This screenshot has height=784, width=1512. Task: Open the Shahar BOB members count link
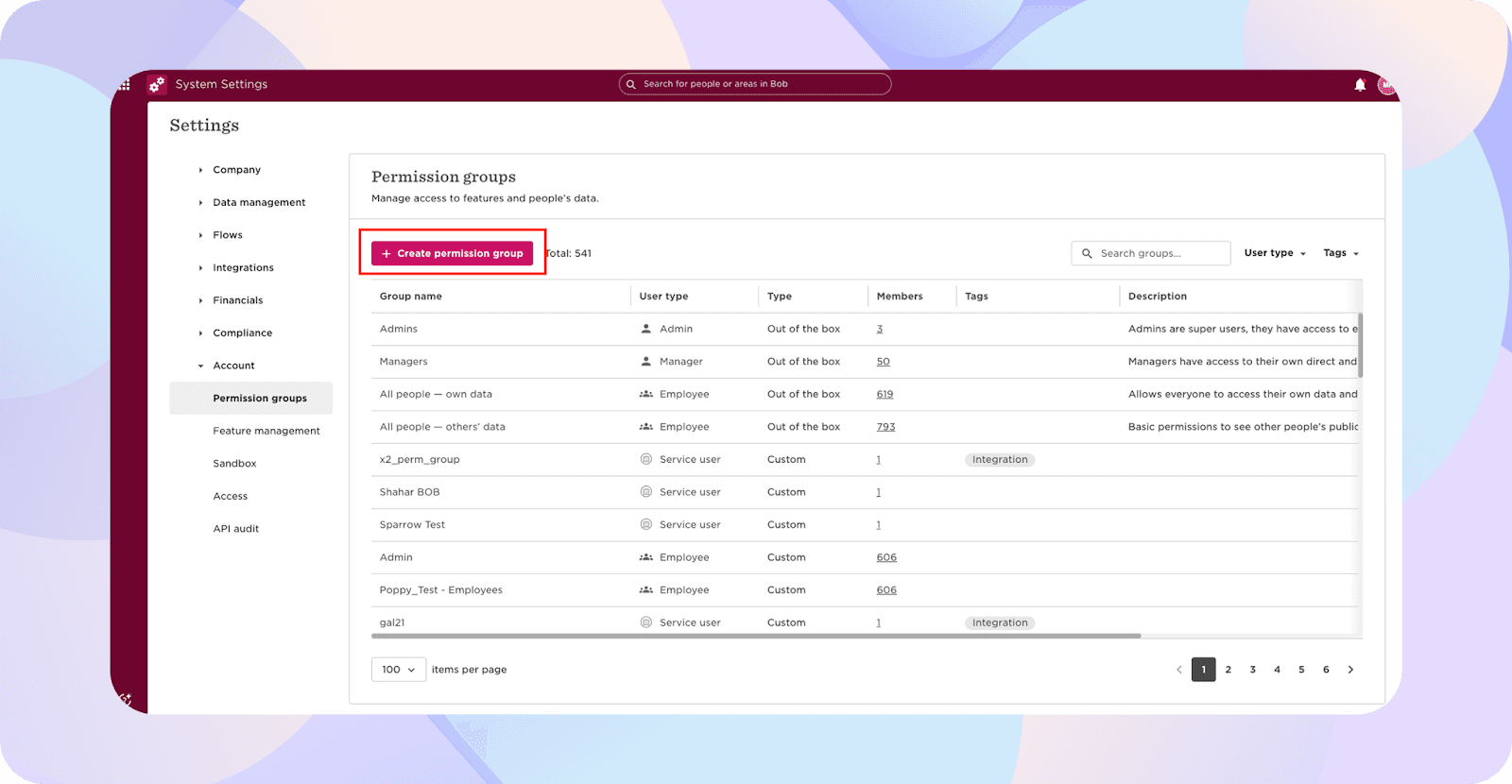(x=879, y=492)
